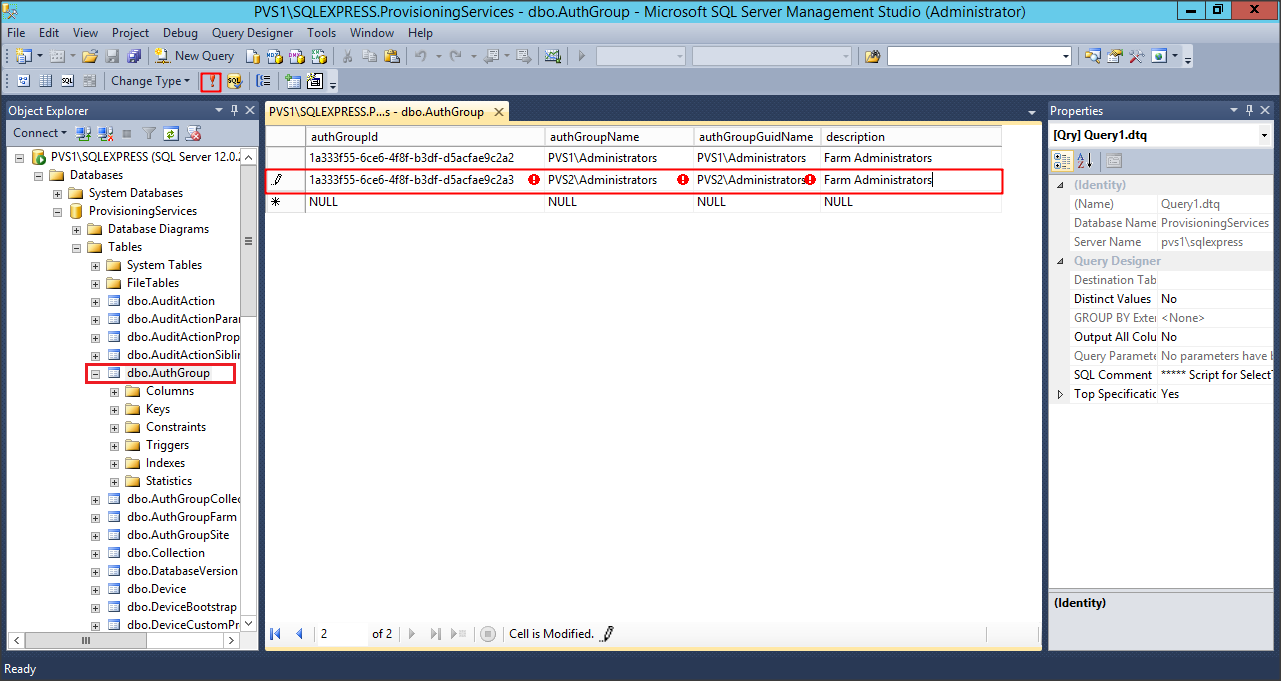Click the Open File folder icon
The image size is (1281, 681).
click(90, 56)
